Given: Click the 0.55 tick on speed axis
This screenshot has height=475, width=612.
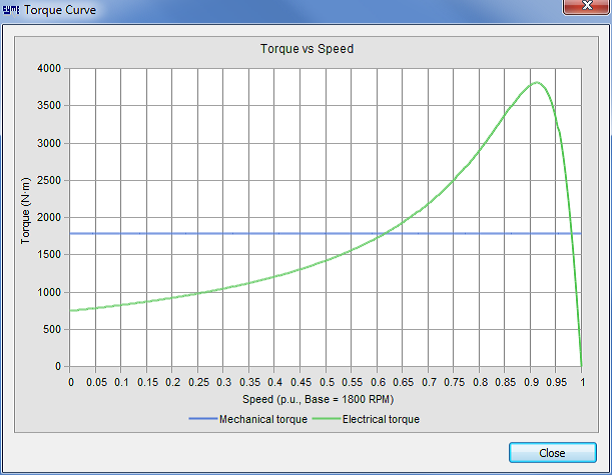Looking at the screenshot, I should click(352, 382).
